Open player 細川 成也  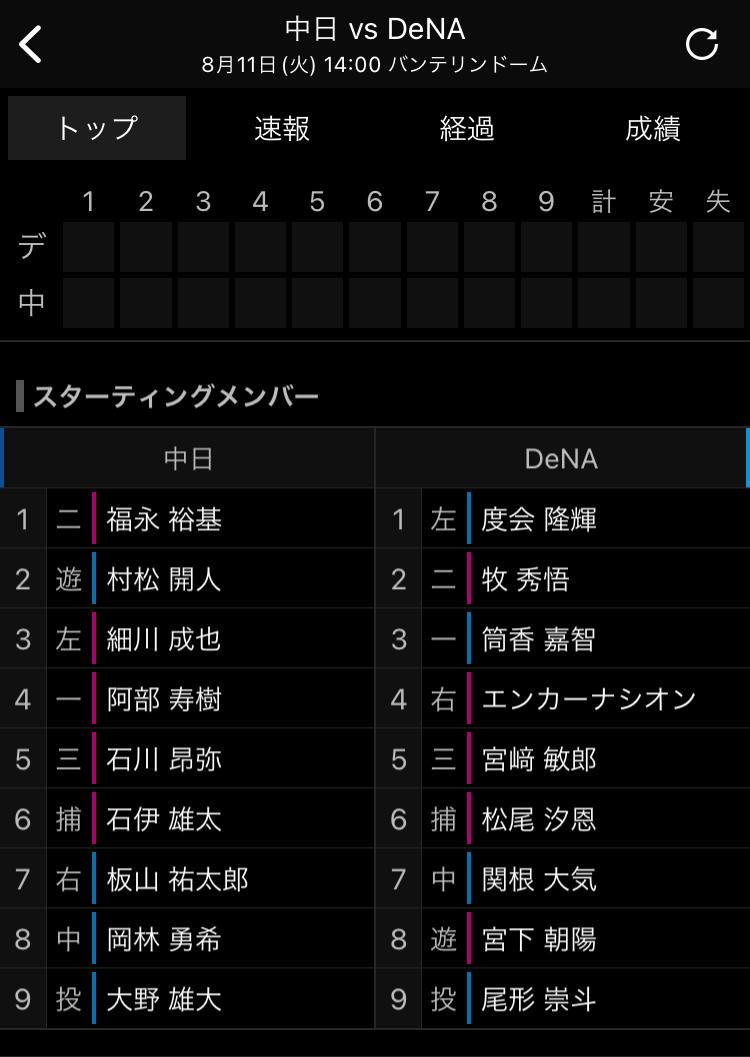point(164,640)
